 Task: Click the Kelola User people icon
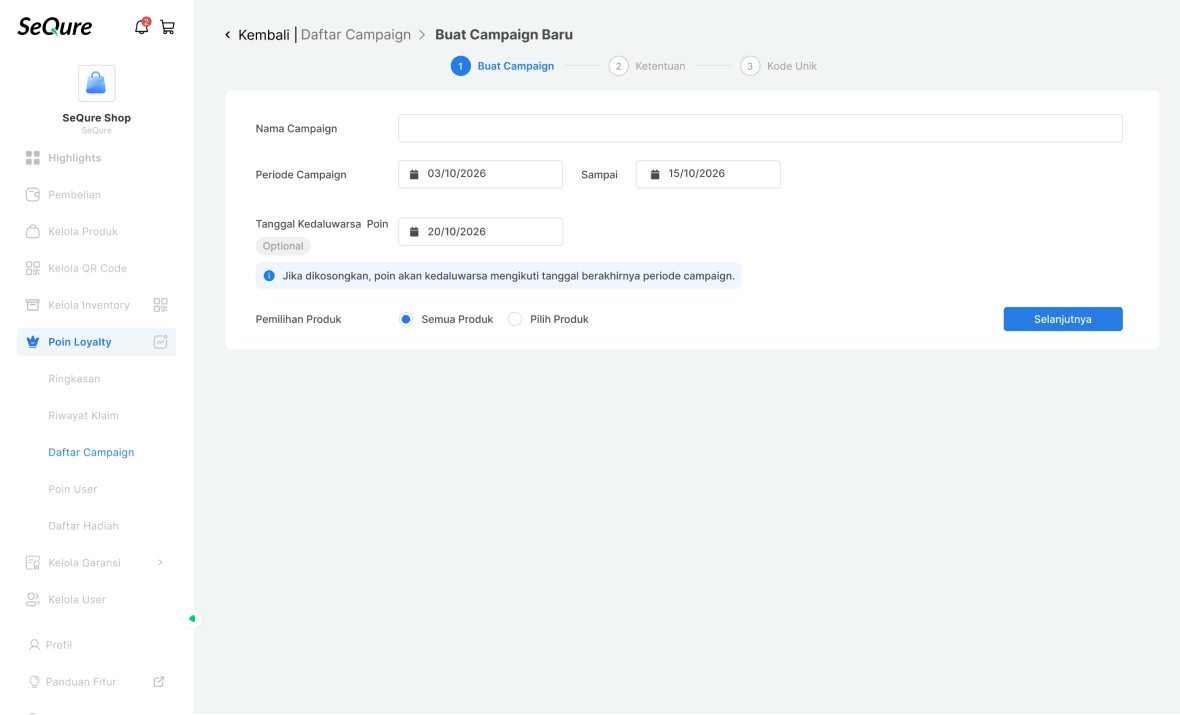point(32,599)
